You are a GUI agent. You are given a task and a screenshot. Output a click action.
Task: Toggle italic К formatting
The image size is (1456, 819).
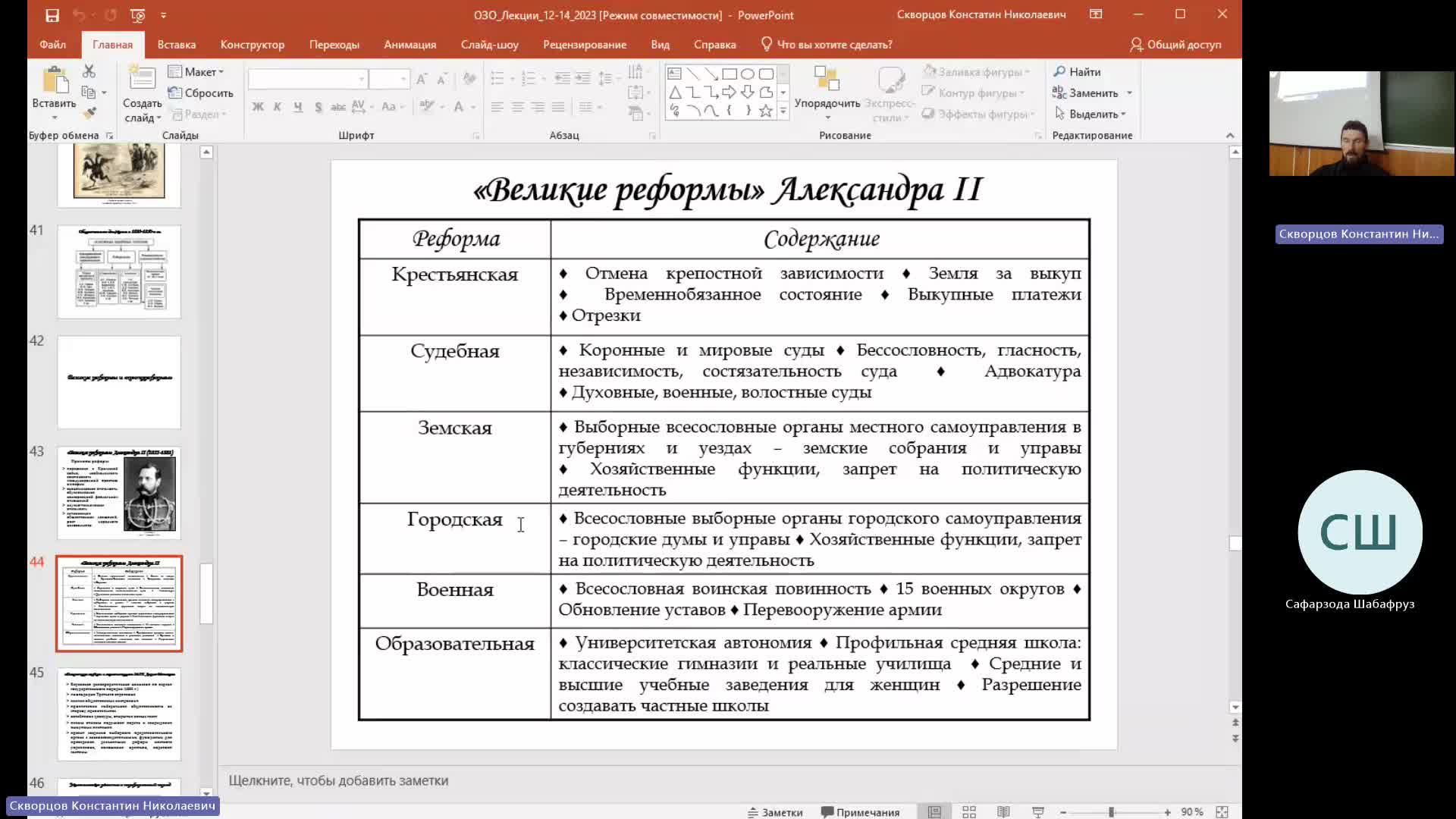click(278, 107)
